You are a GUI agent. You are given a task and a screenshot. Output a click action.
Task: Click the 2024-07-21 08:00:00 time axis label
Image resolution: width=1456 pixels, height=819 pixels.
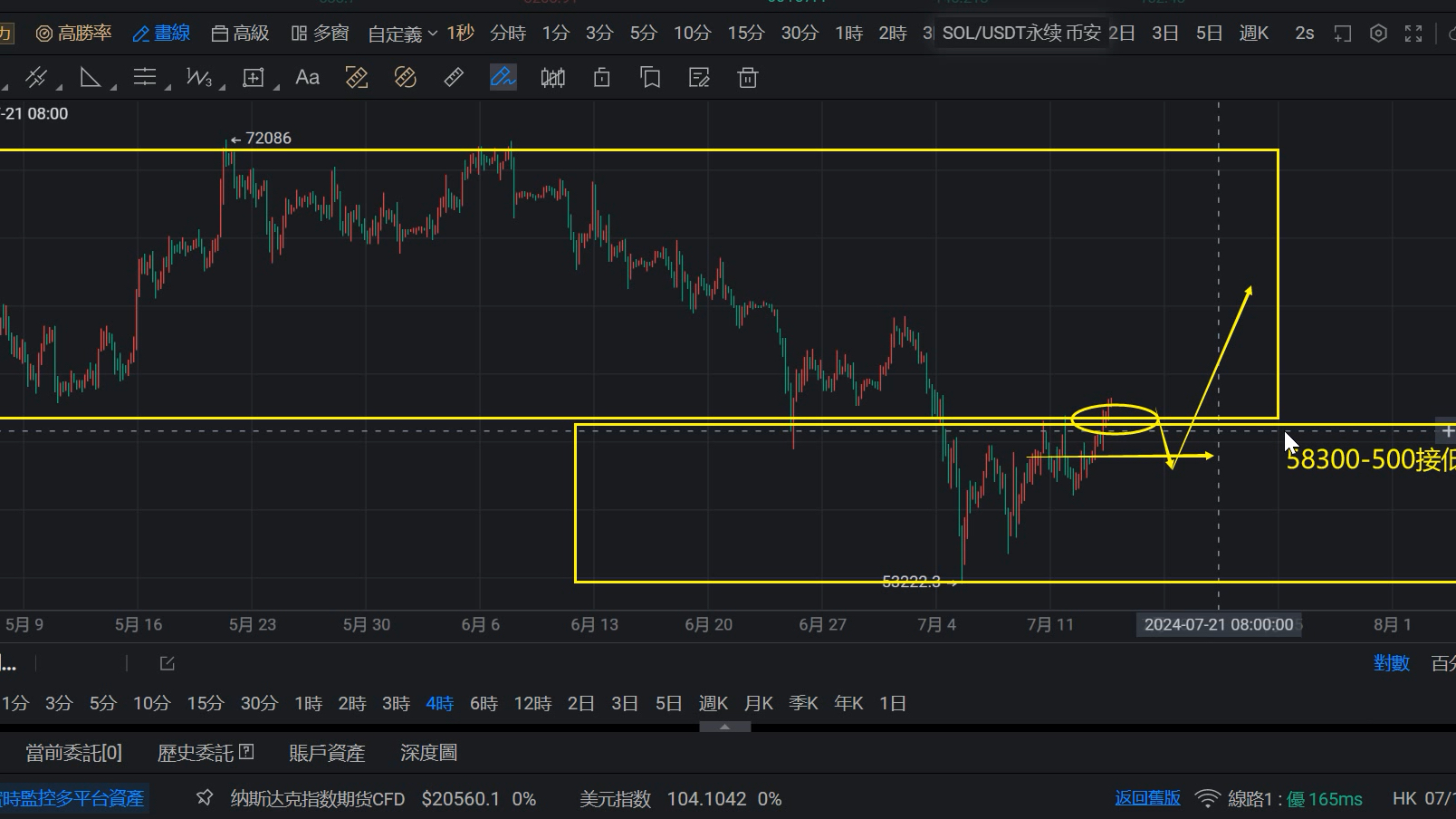click(x=1219, y=624)
